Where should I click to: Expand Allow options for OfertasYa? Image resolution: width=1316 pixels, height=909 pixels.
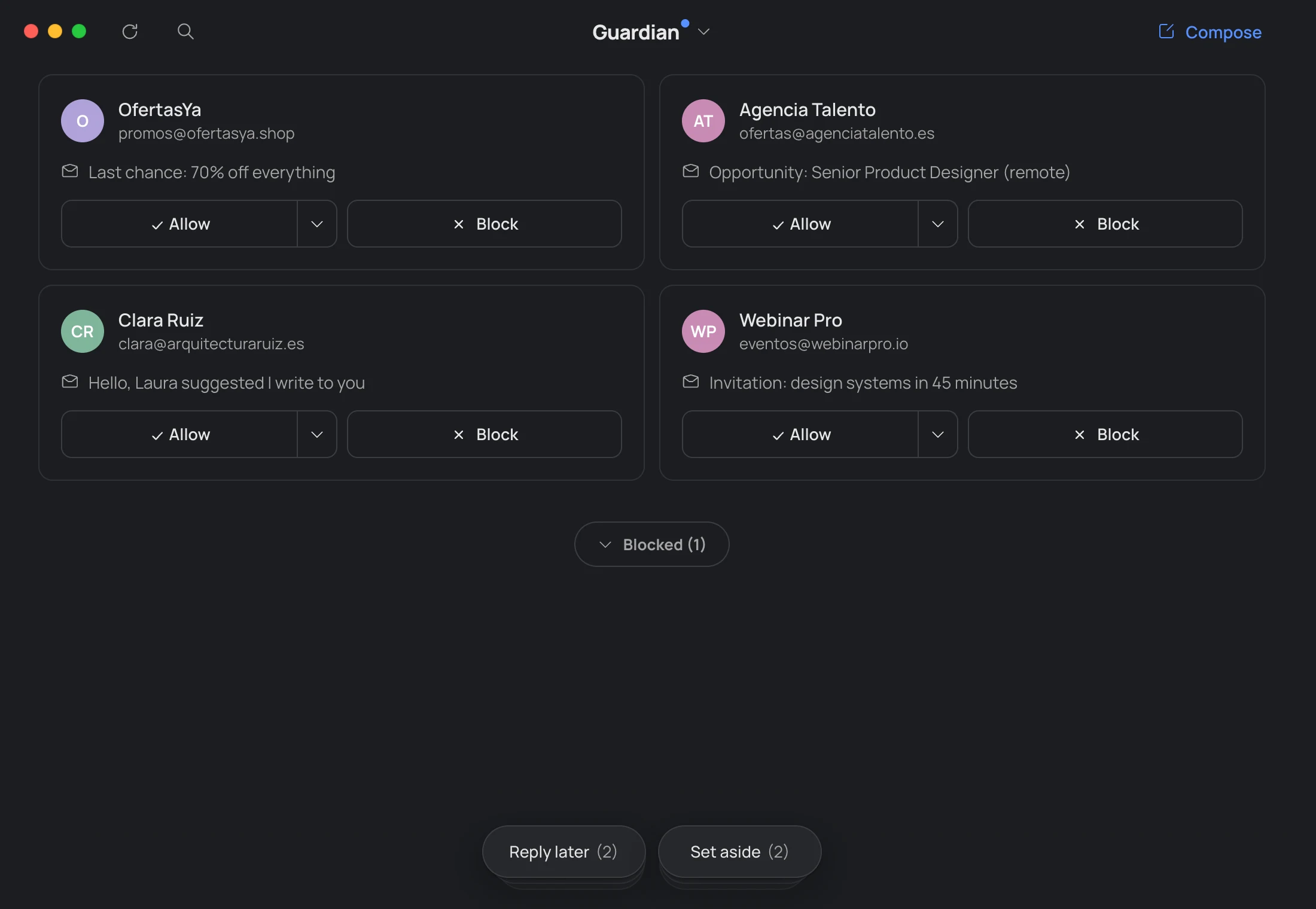point(317,224)
